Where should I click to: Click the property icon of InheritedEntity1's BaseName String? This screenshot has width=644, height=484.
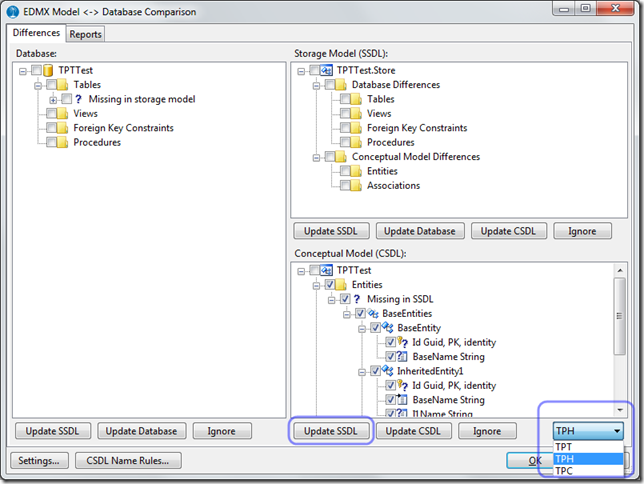point(402,400)
